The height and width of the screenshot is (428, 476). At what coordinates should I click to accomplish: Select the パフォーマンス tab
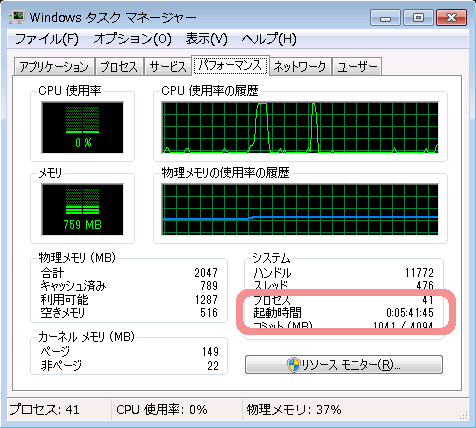click(230, 65)
